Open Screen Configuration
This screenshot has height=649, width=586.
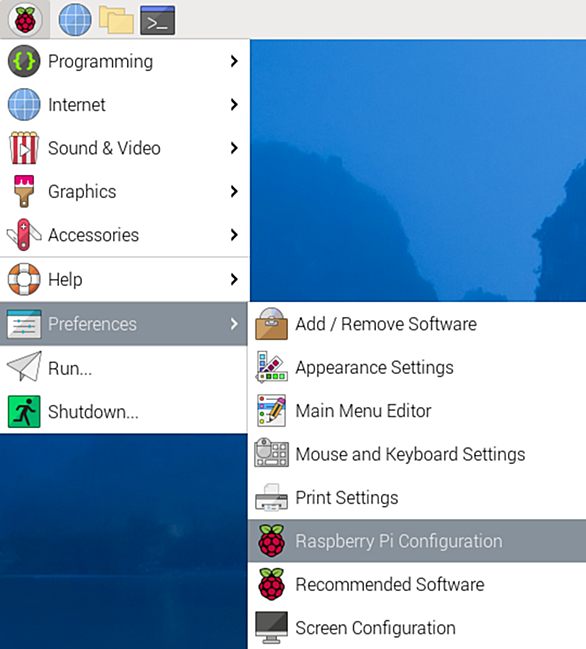417,627
